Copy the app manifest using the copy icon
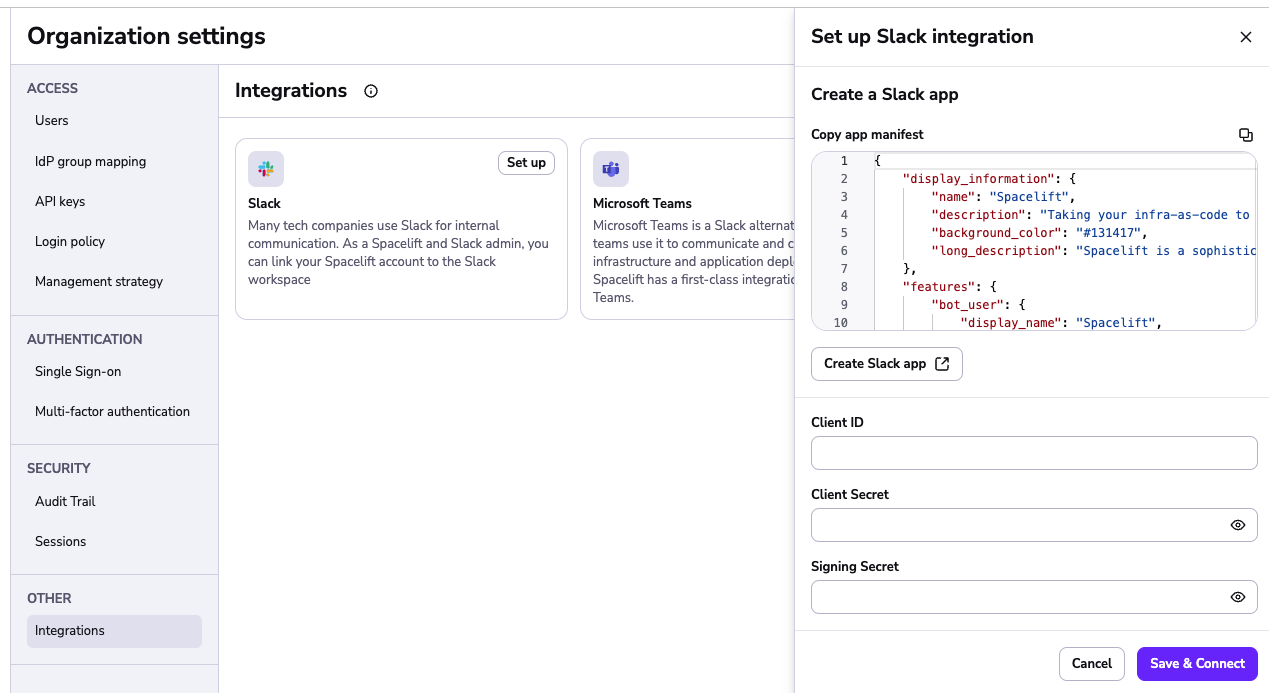The width and height of the screenshot is (1269, 693). (x=1246, y=134)
